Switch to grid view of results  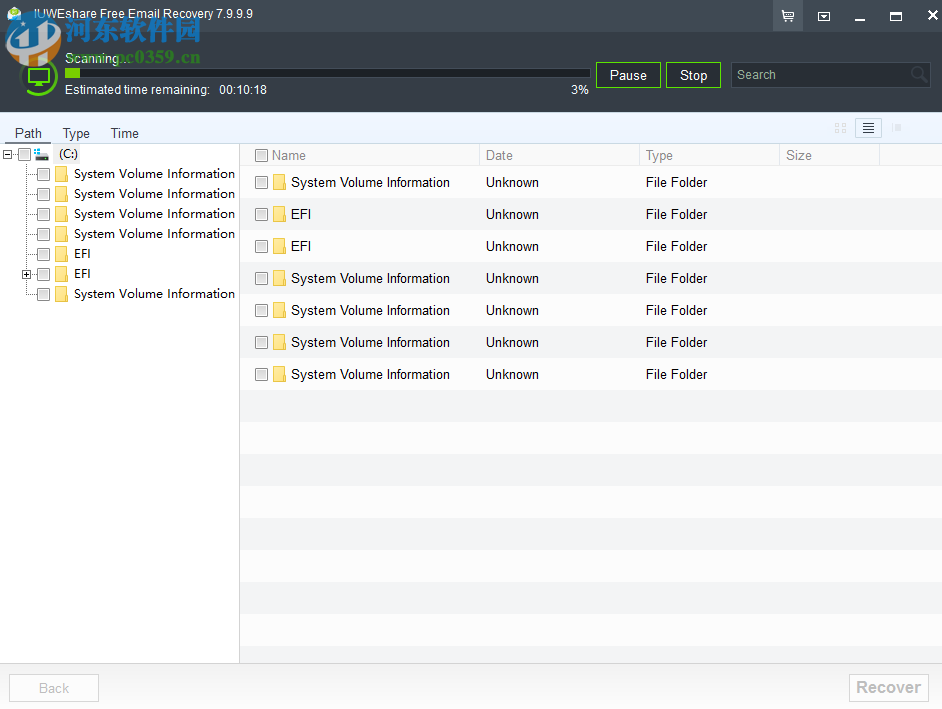pyautogui.click(x=840, y=127)
